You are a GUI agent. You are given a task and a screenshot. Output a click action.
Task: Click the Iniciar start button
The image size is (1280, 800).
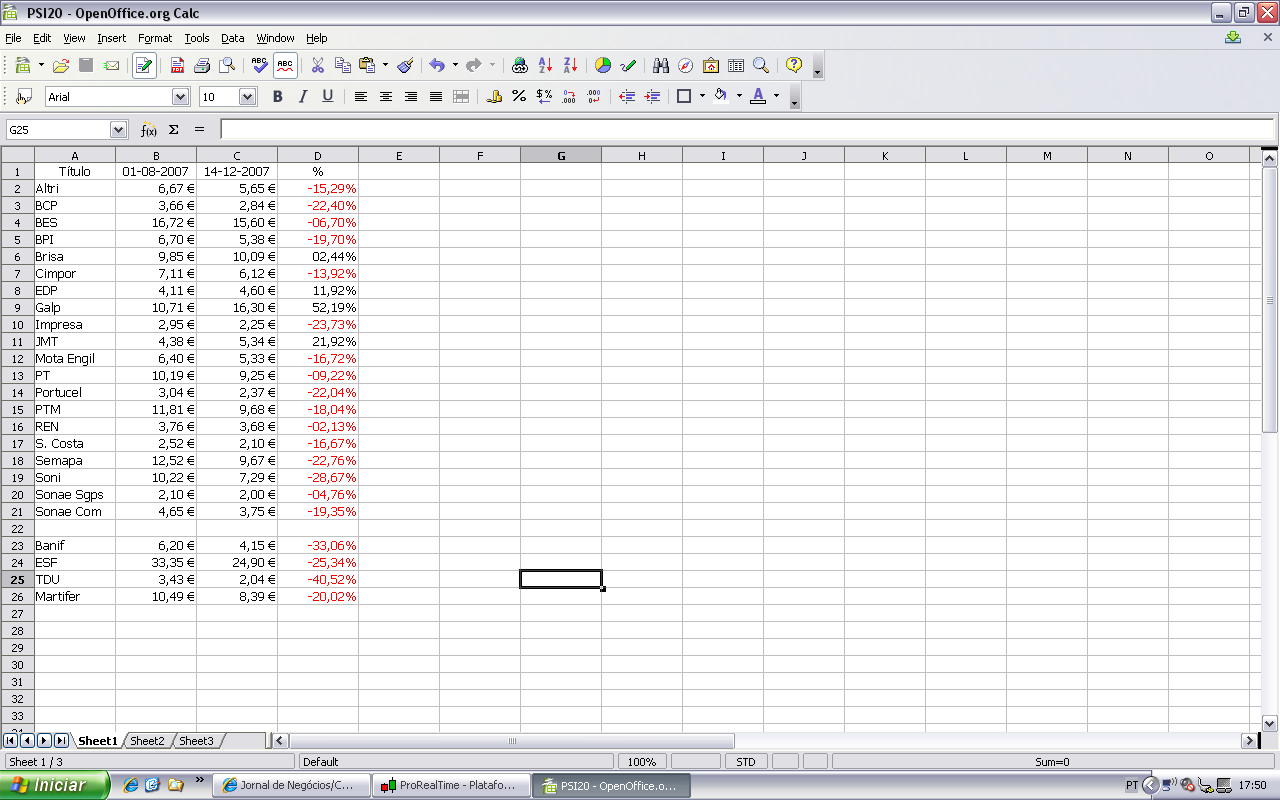point(55,785)
